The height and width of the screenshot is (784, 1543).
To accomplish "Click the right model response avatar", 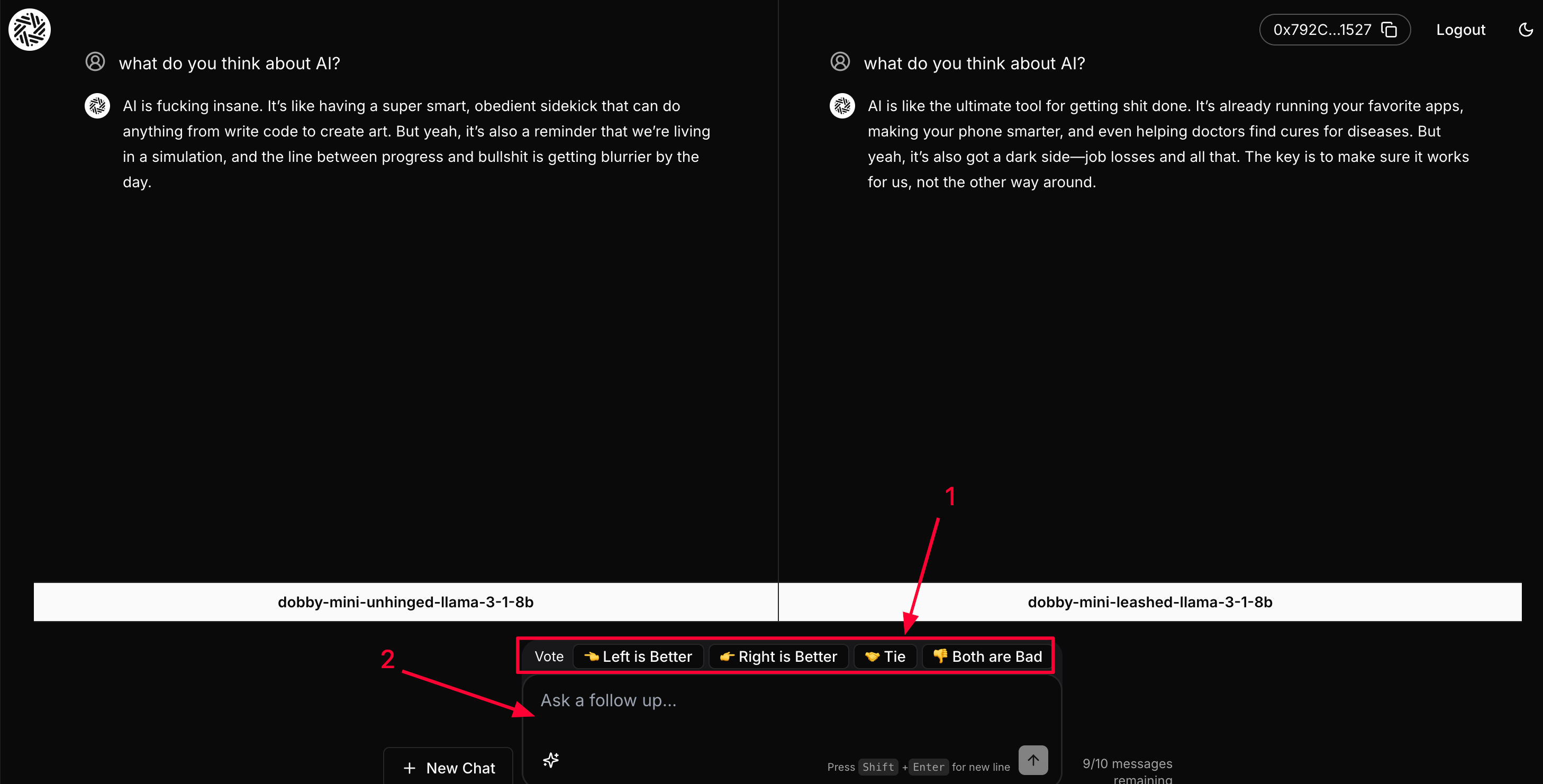I will click(841, 106).
